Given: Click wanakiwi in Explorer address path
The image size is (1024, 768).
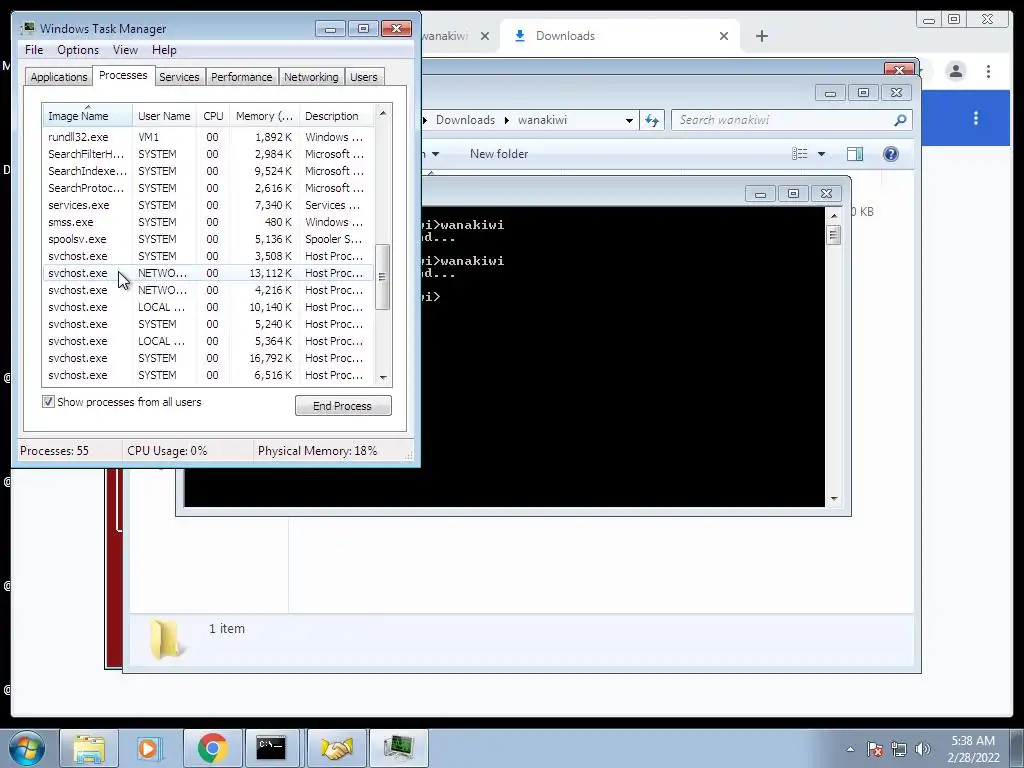Looking at the screenshot, I should 542,120.
